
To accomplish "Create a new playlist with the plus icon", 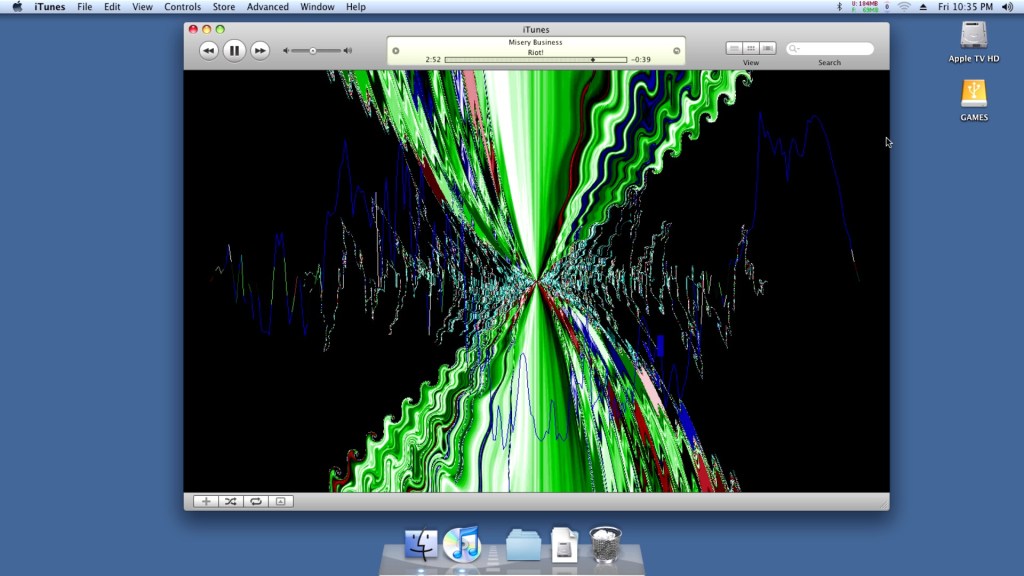I will click(x=206, y=500).
